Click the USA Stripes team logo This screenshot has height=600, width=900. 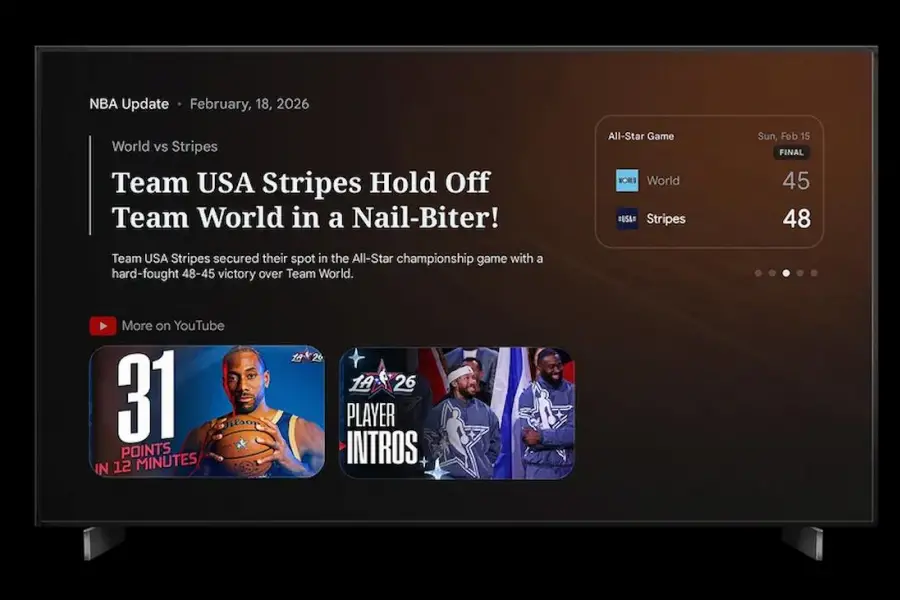[x=627, y=219]
